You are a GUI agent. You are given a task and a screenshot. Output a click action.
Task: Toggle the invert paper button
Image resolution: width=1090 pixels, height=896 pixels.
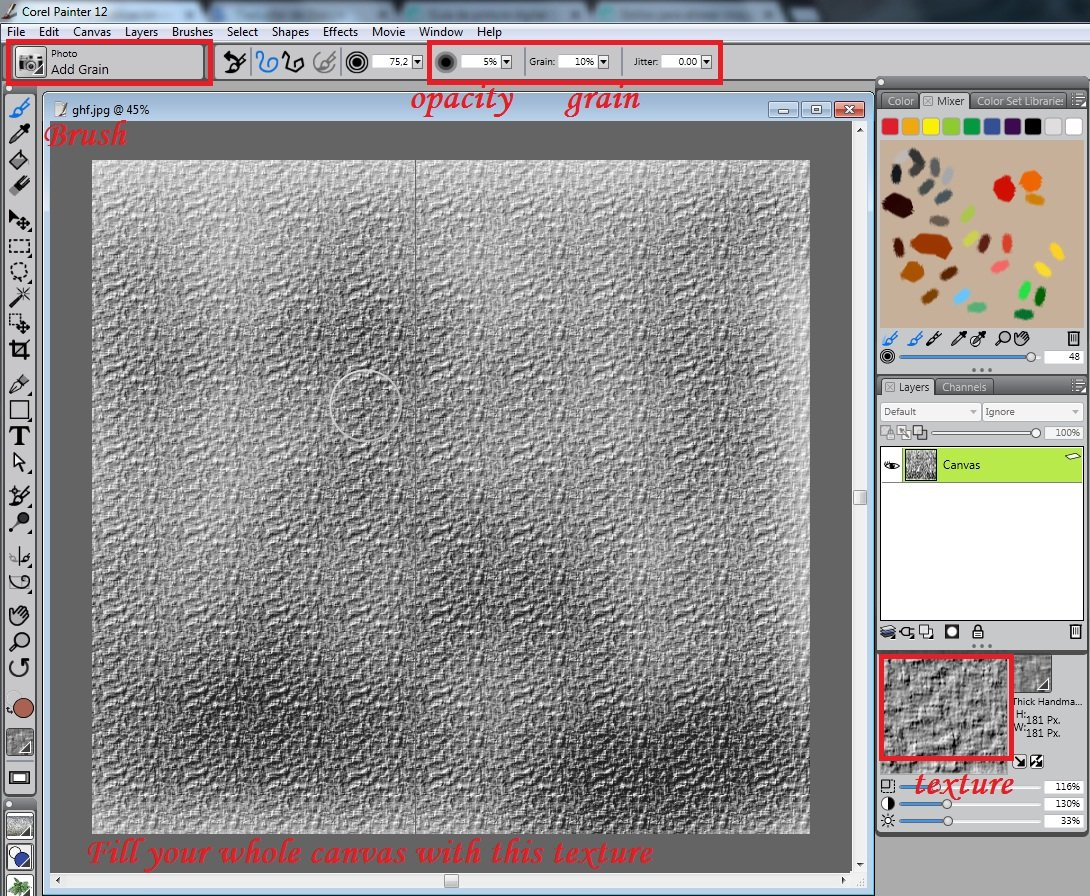tap(1036, 761)
